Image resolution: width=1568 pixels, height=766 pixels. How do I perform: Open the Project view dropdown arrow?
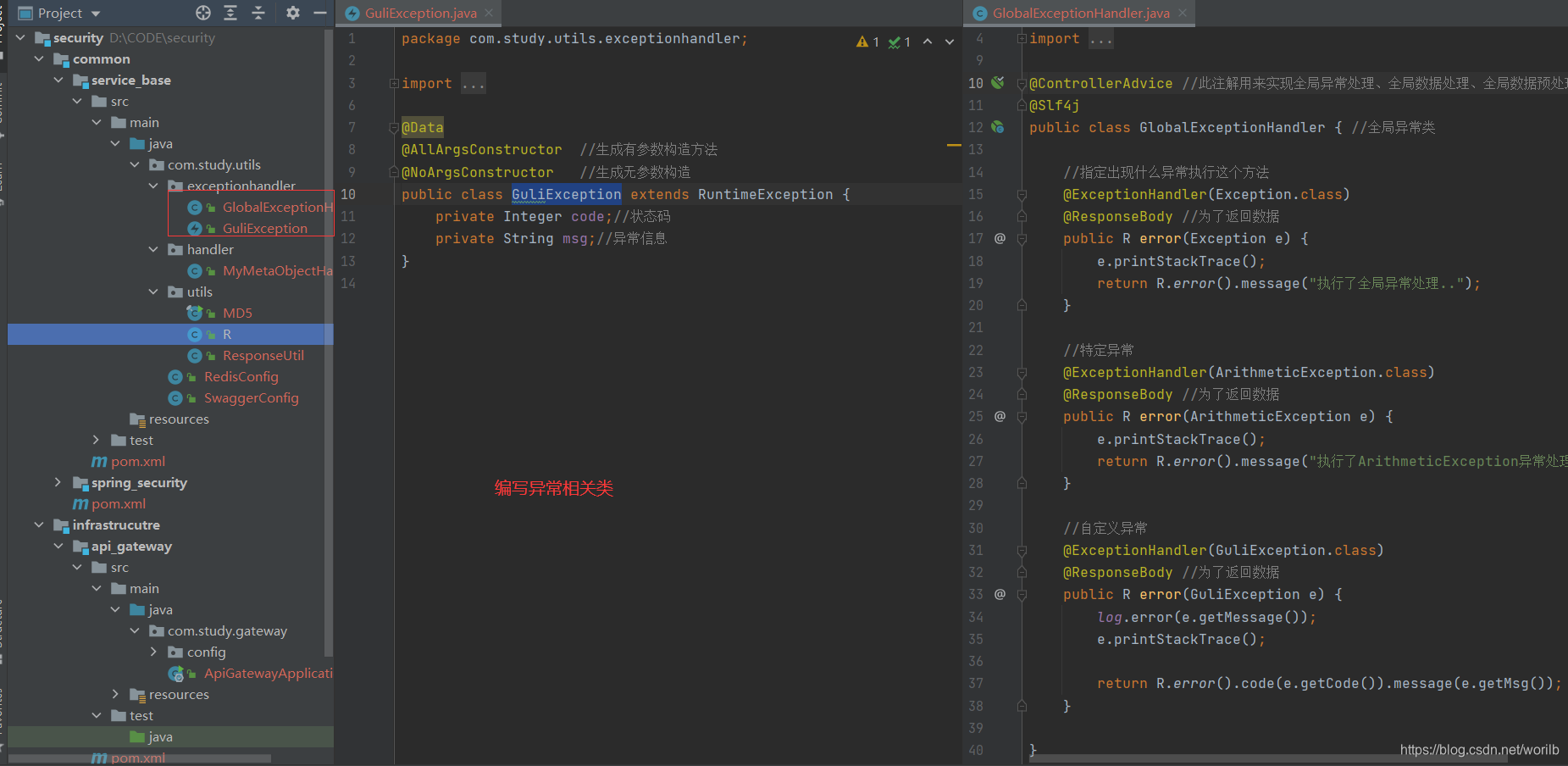[x=96, y=14]
